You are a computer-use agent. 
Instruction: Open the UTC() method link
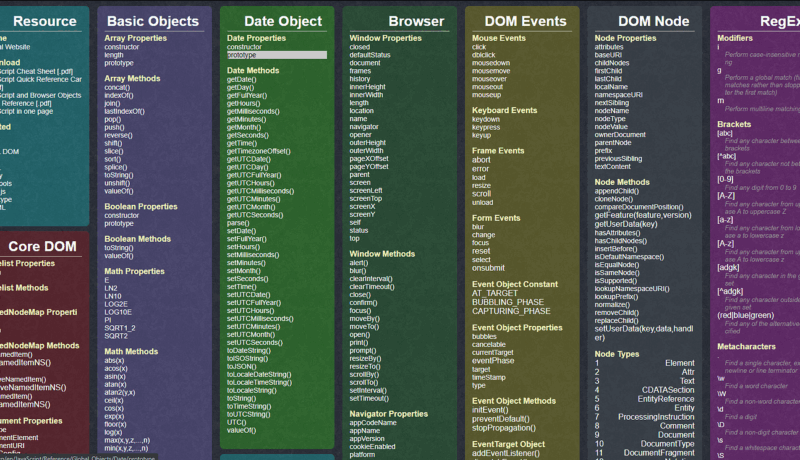(236, 422)
